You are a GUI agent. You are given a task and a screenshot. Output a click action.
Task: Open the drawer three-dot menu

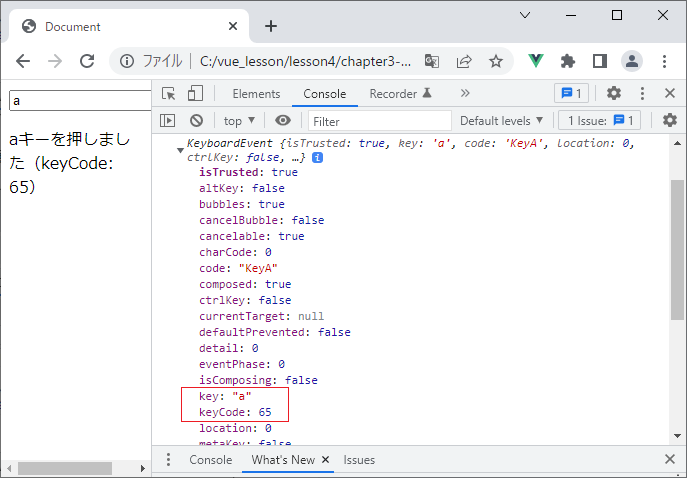click(x=168, y=460)
